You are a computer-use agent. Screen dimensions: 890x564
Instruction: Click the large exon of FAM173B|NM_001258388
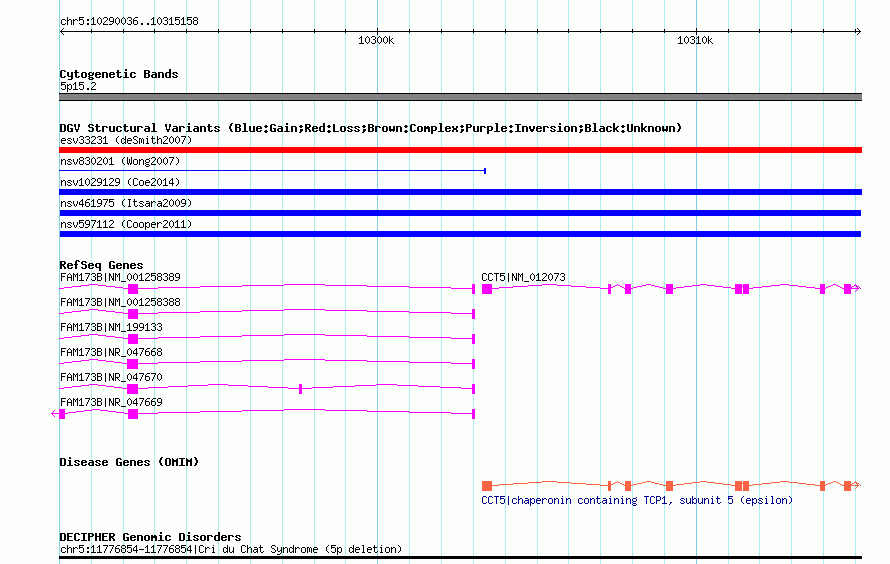tap(133, 314)
